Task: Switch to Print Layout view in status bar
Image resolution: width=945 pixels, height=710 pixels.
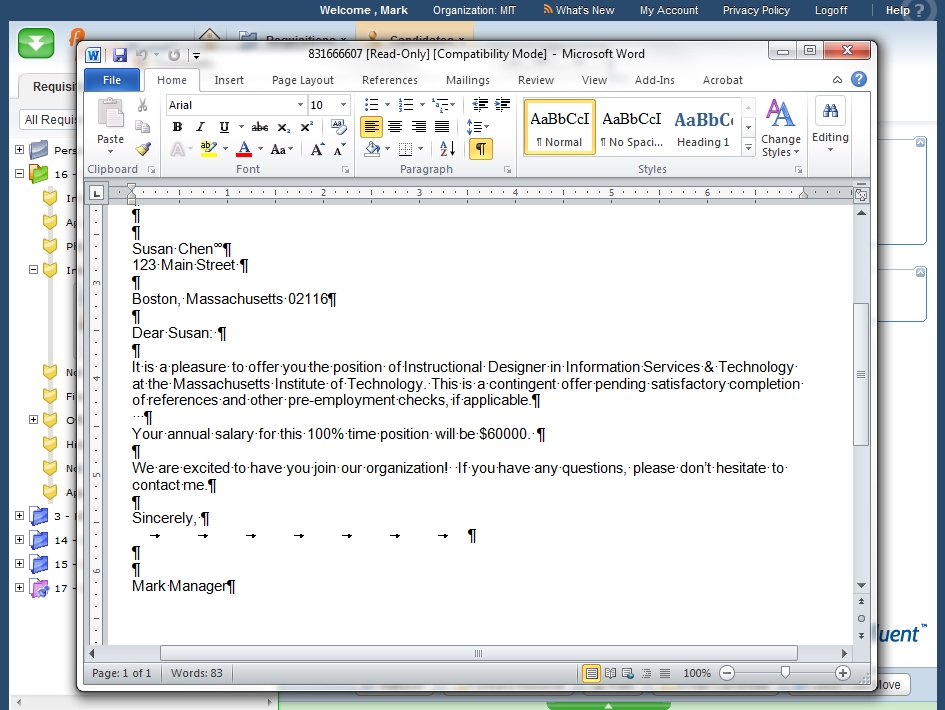Action: [x=591, y=673]
